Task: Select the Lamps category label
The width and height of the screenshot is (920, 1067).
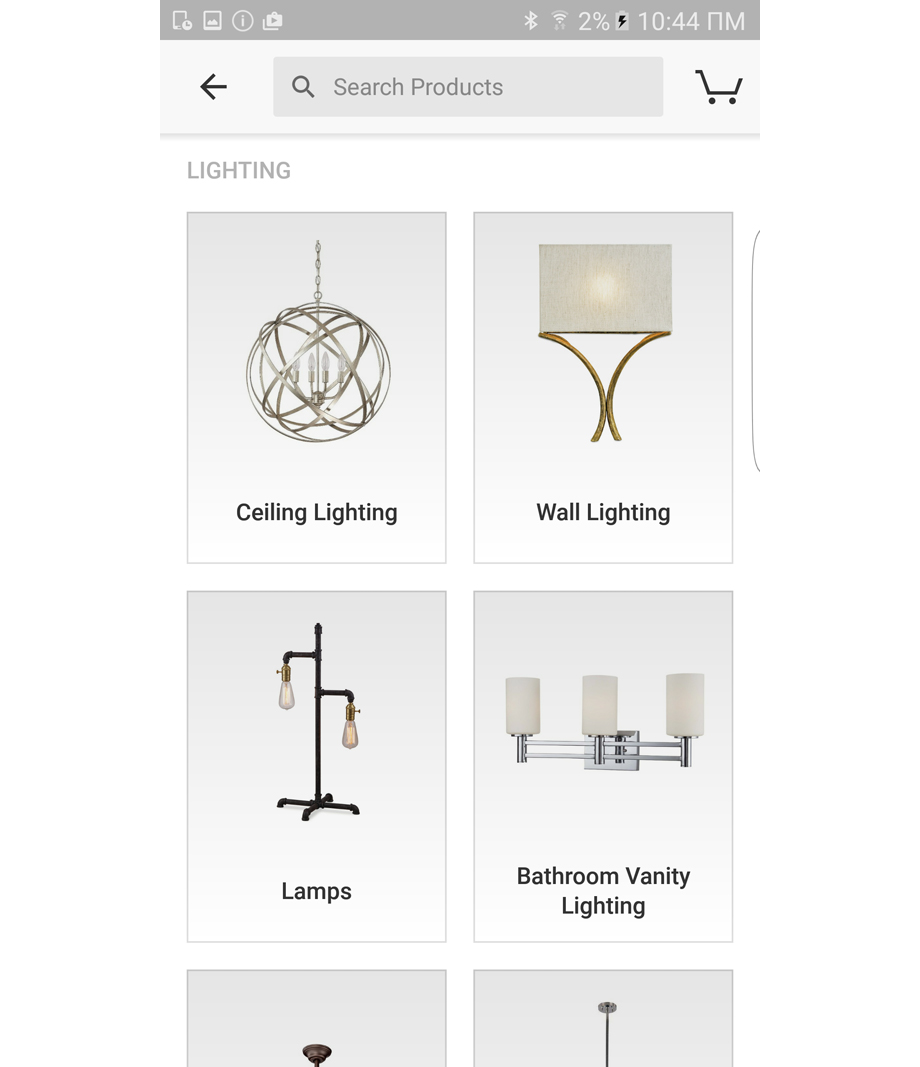Action: pyautogui.click(x=316, y=891)
